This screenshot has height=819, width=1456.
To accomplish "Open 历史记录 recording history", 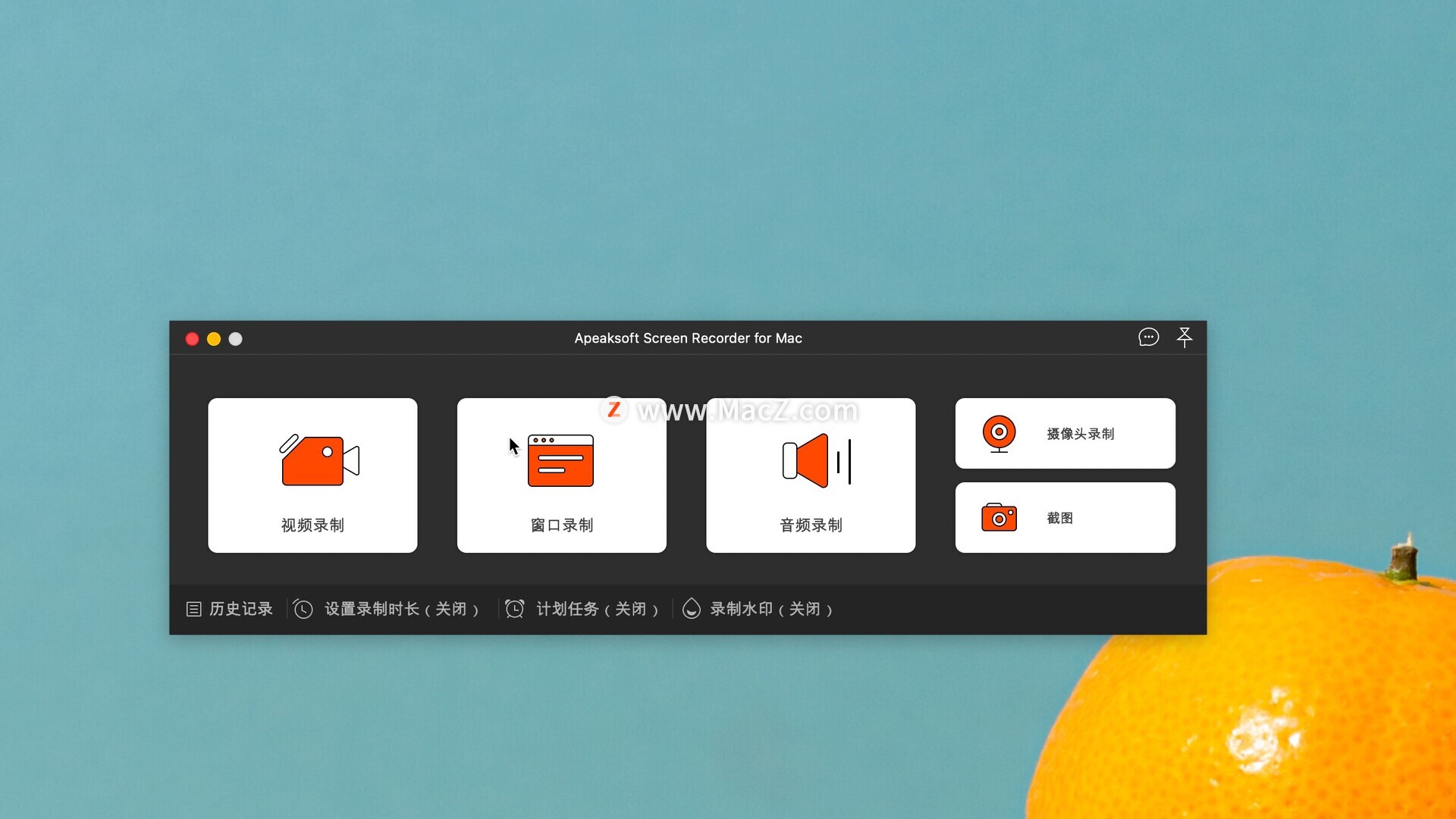I will (241, 609).
